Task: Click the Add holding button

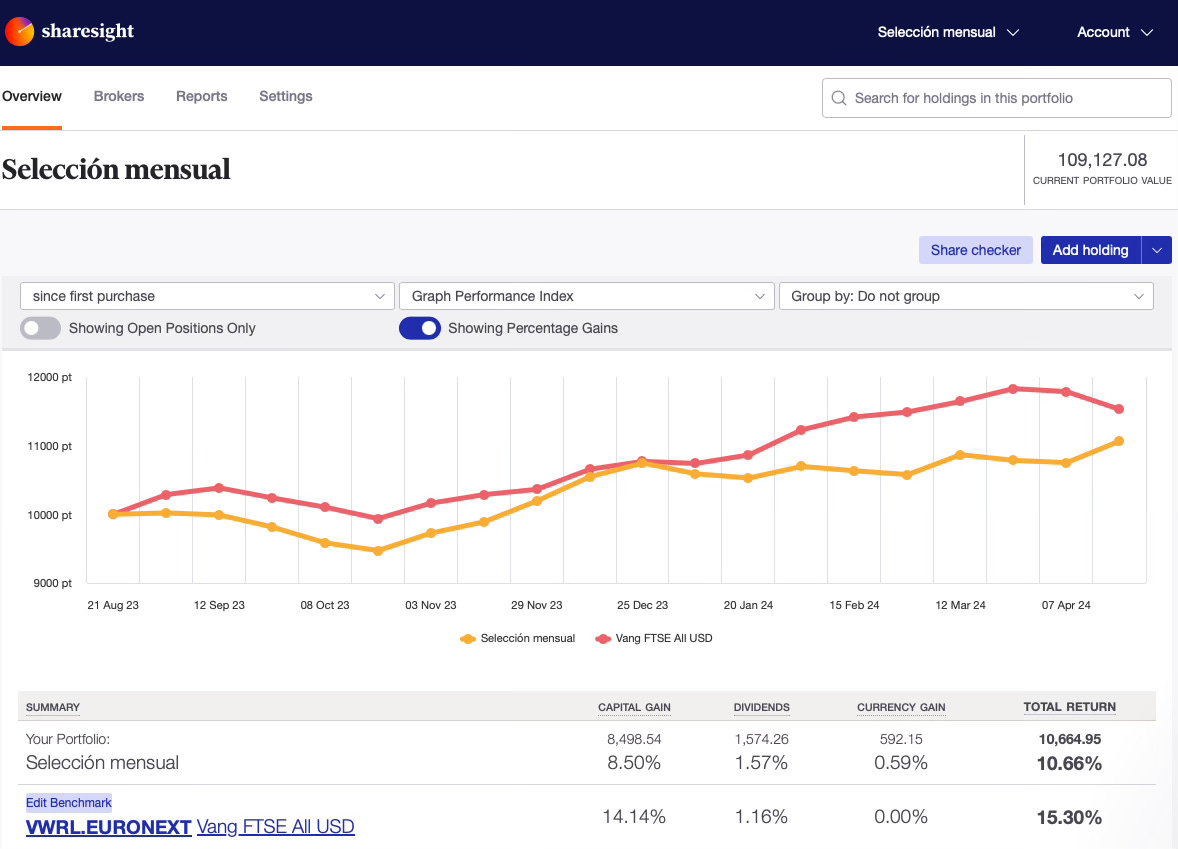Action: click(1091, 250)
